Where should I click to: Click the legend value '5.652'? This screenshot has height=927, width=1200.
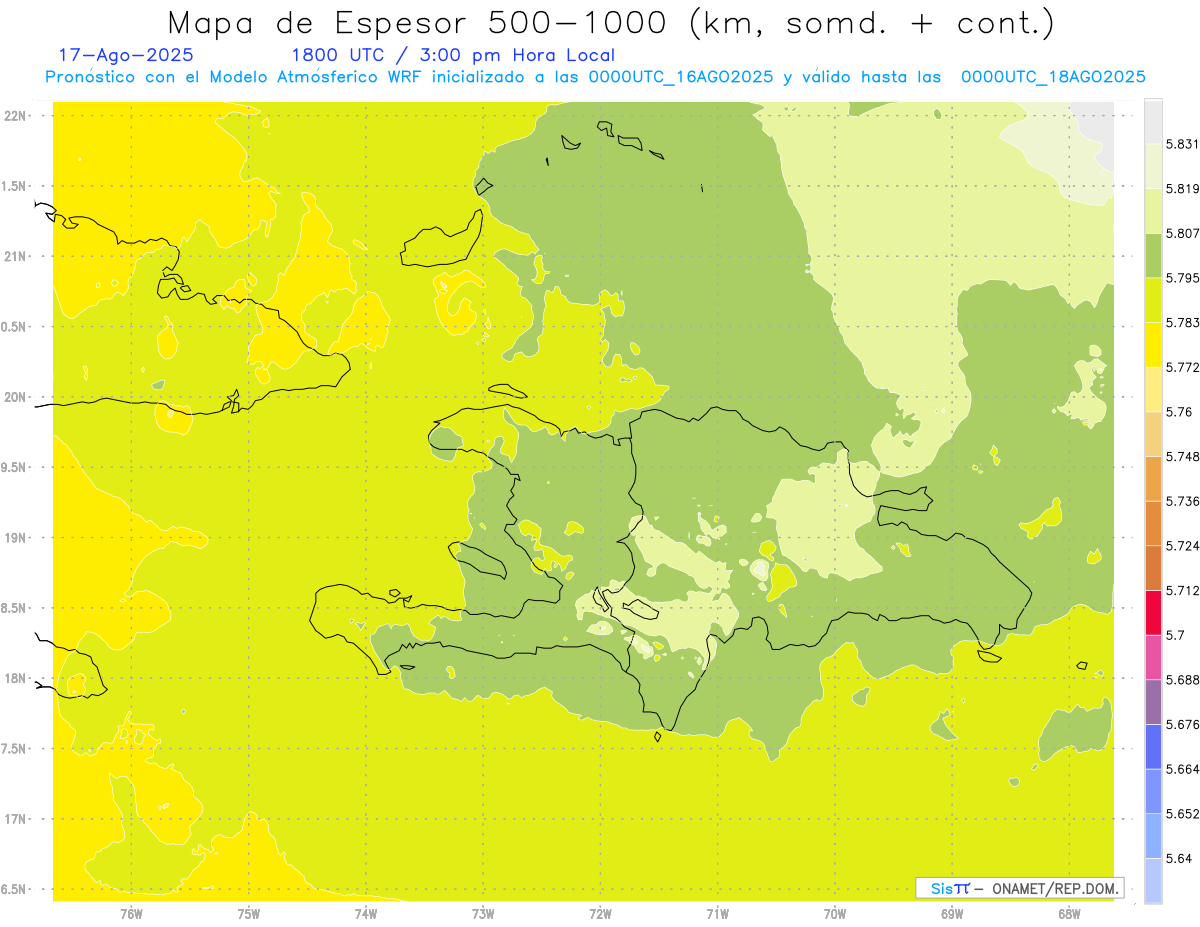pyautogui.click(x=1183, y=814)
